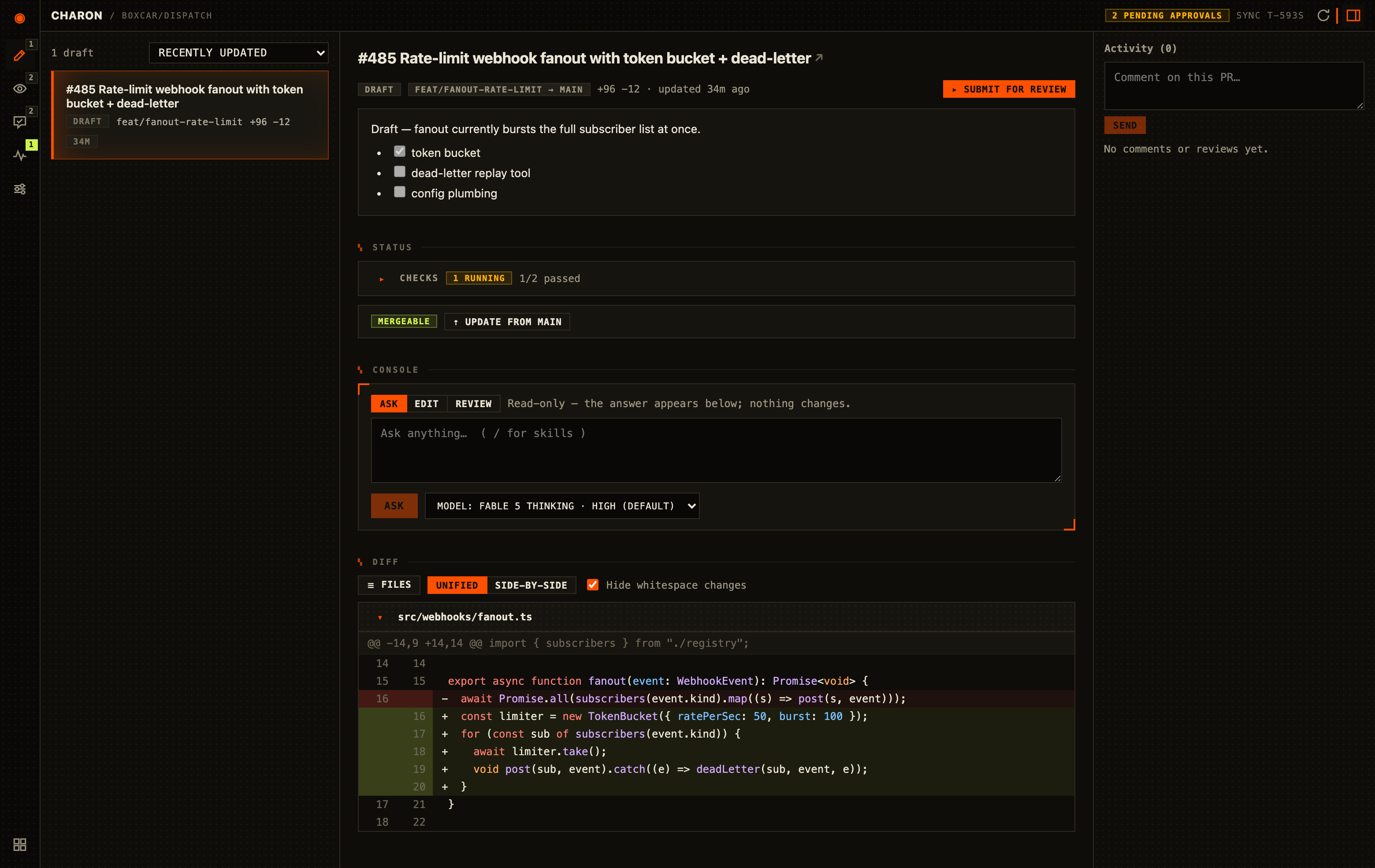Open the Model Fable 5 Thinking dropdown
Screen dimensions: 1375x868
[562, 506]
